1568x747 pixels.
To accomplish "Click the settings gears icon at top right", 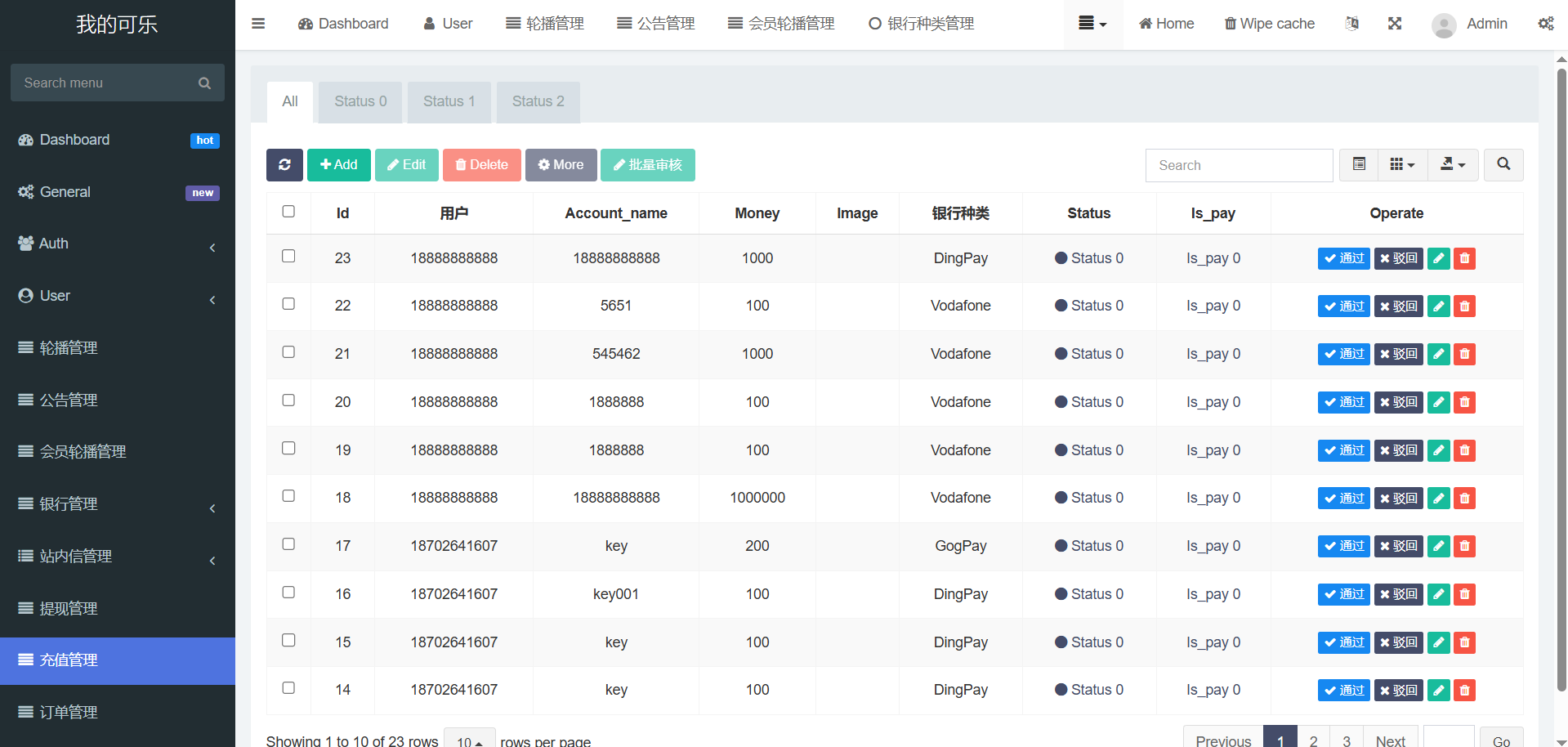I will coord(1545,24).
